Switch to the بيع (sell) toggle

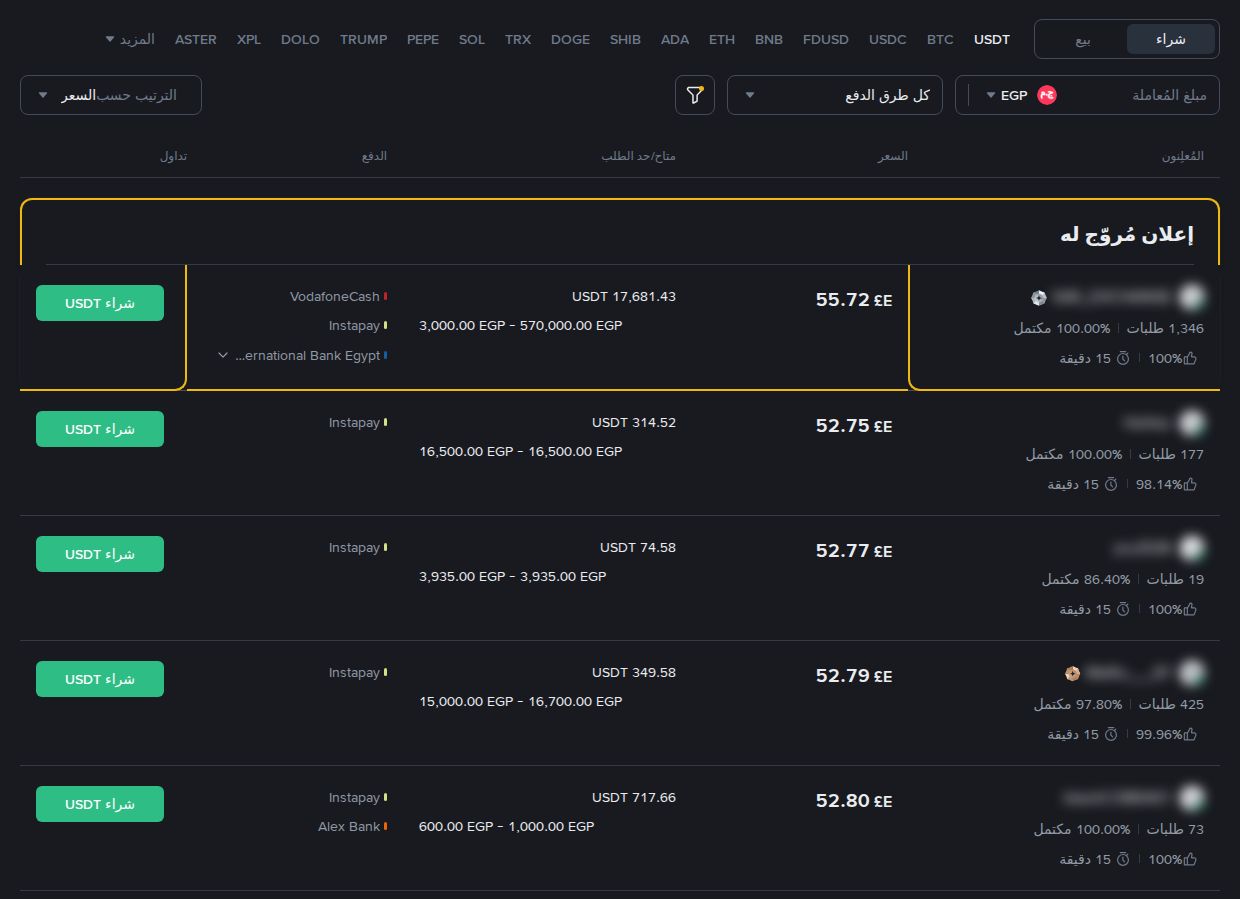1083,39
